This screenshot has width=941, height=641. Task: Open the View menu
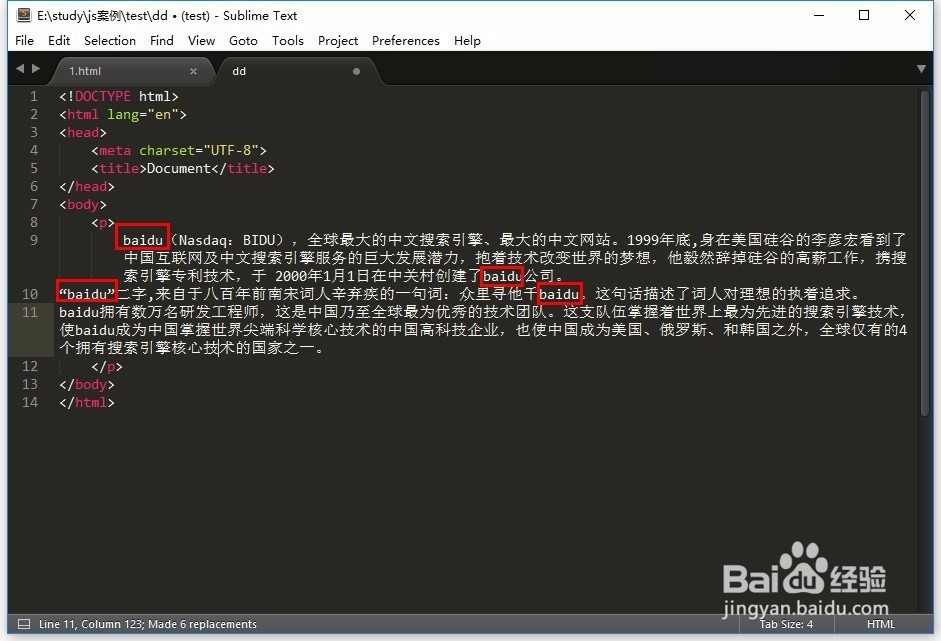[201, 40]
